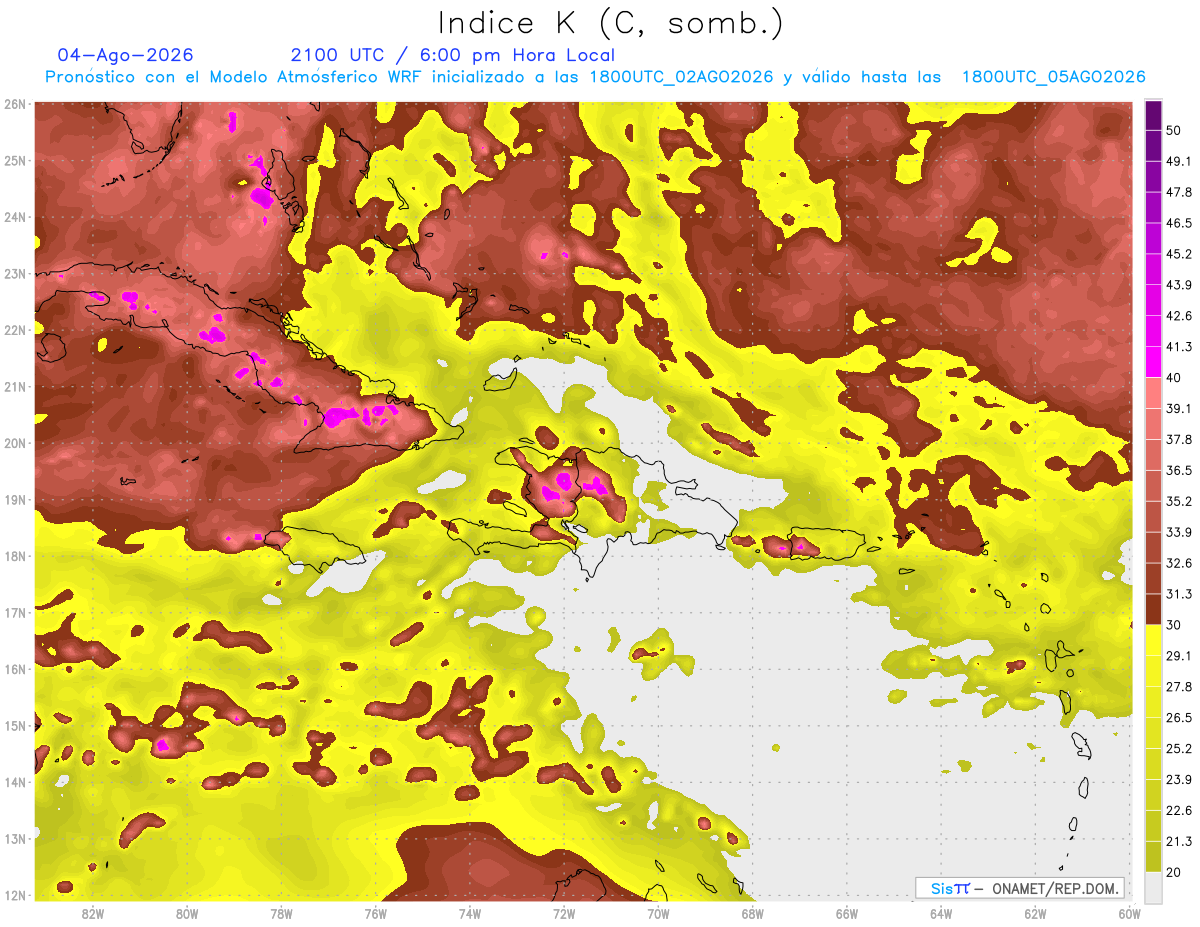1200x927 pixels.
Task: Click the colorbar value '45.2'
Action: (x=1179, y=254)
